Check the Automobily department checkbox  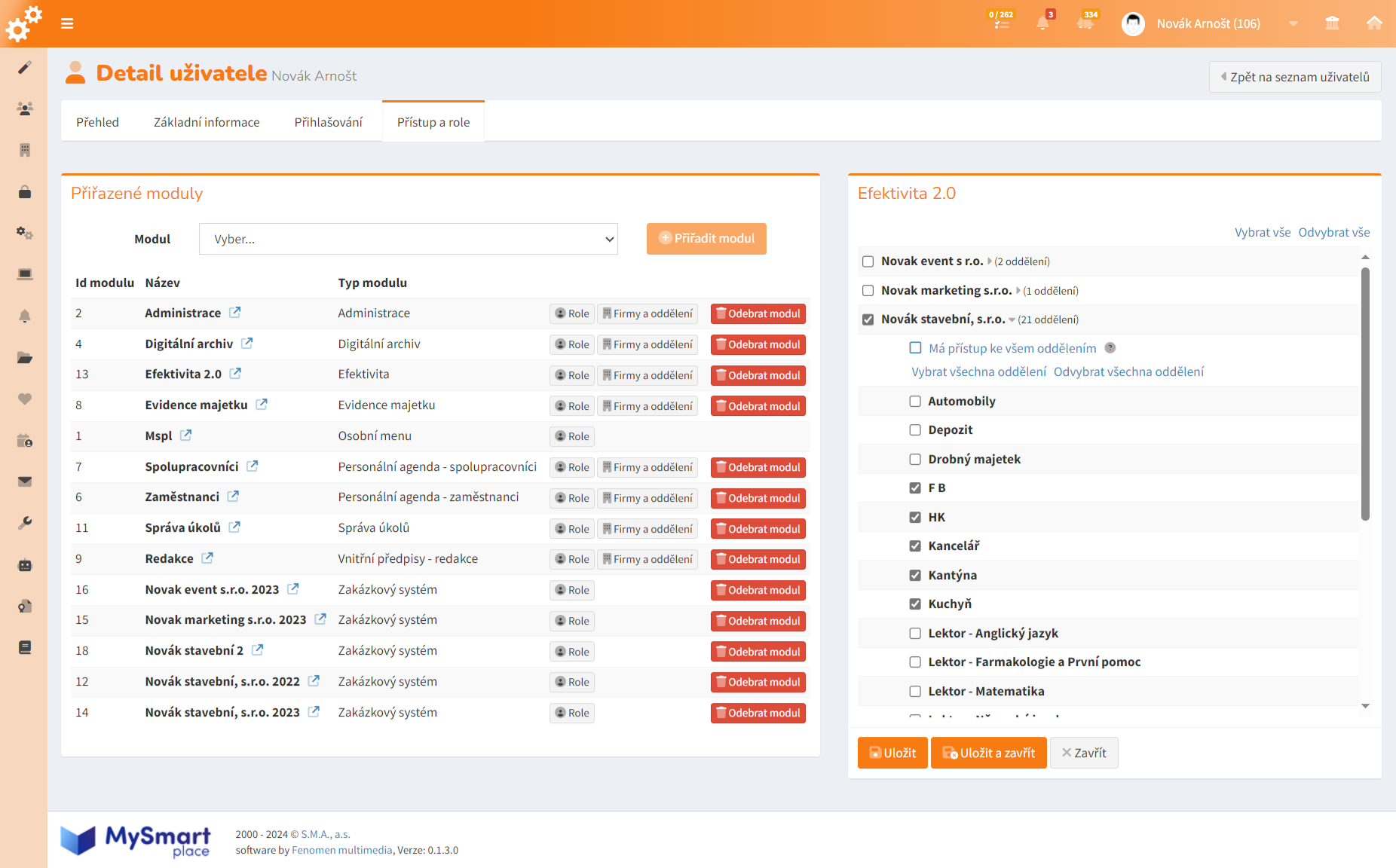pos(915,402)
